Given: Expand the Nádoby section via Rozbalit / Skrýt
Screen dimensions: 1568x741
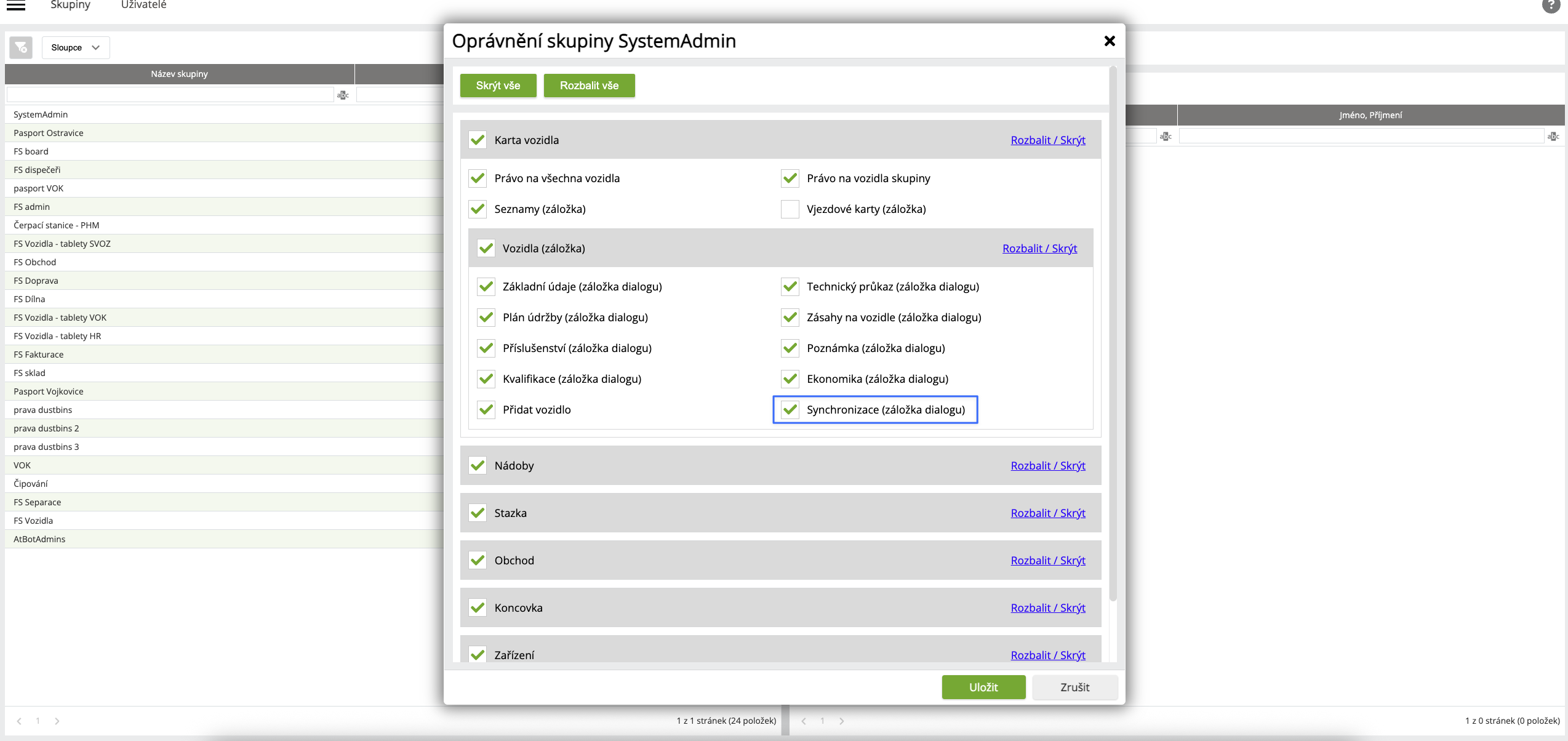Looking at the screenshot, I should [x=1047, y=466].
